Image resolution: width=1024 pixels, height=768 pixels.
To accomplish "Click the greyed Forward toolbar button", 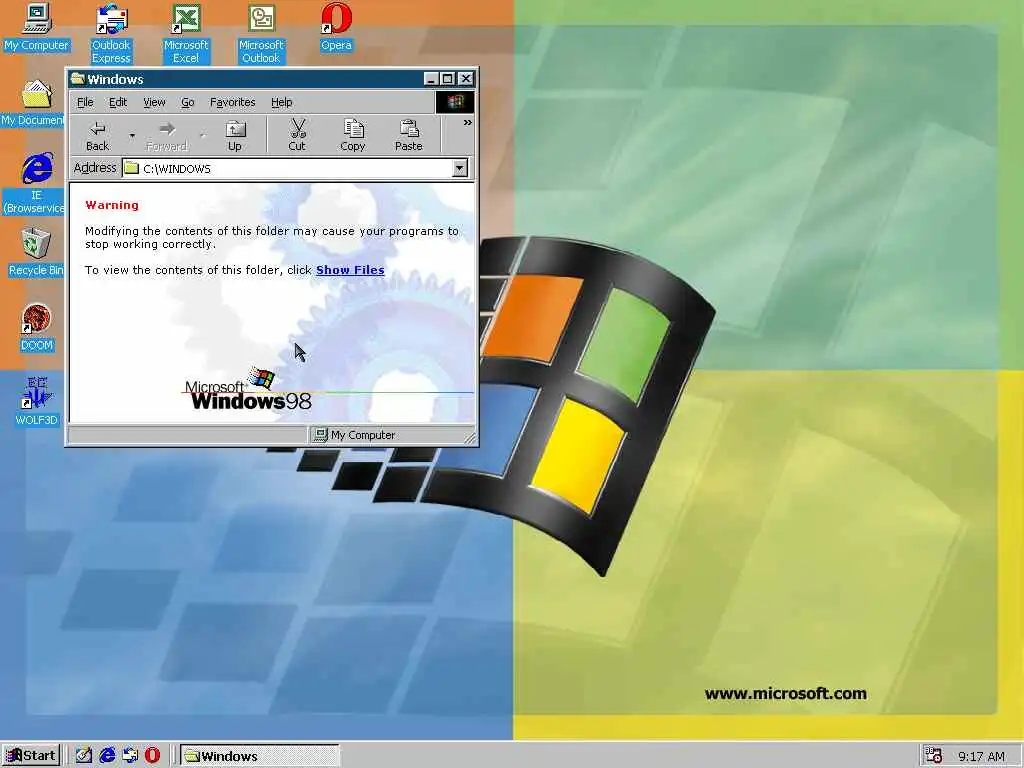I will [x=167, y=136].
